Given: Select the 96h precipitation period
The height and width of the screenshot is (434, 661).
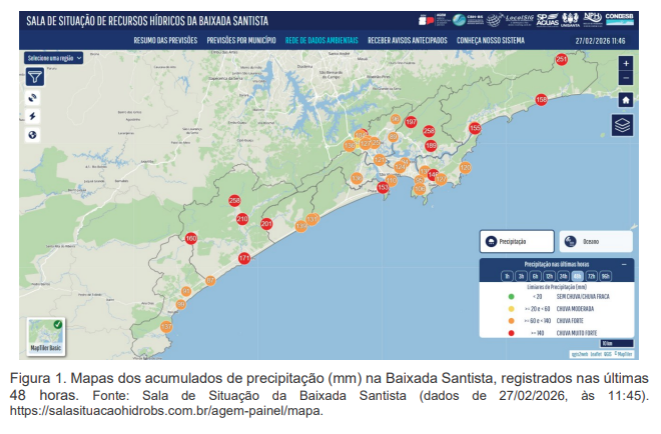Looking at the screenshot, I should (606, 275).
